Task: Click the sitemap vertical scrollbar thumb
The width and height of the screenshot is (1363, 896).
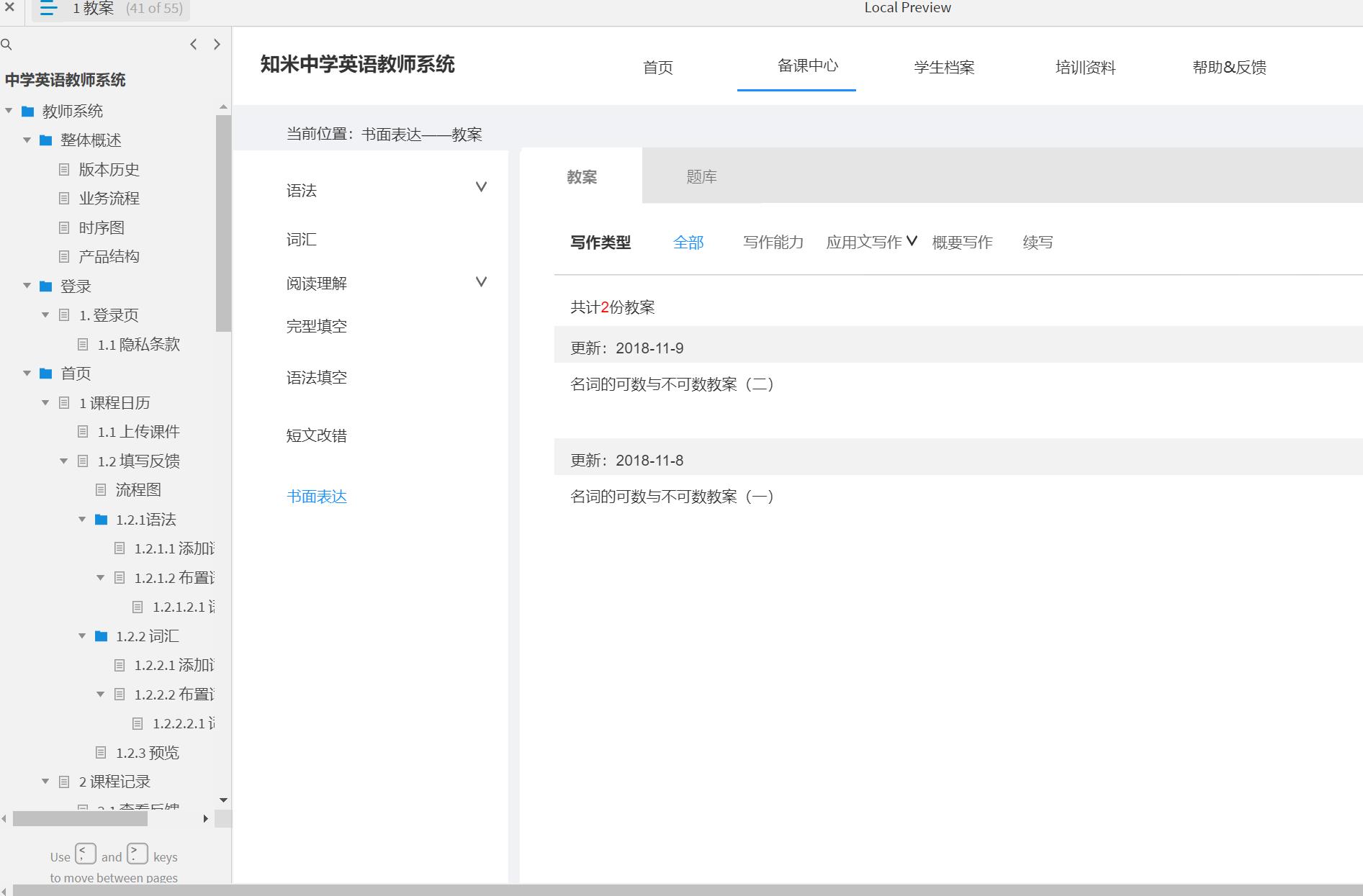Action: click(223, 223)
